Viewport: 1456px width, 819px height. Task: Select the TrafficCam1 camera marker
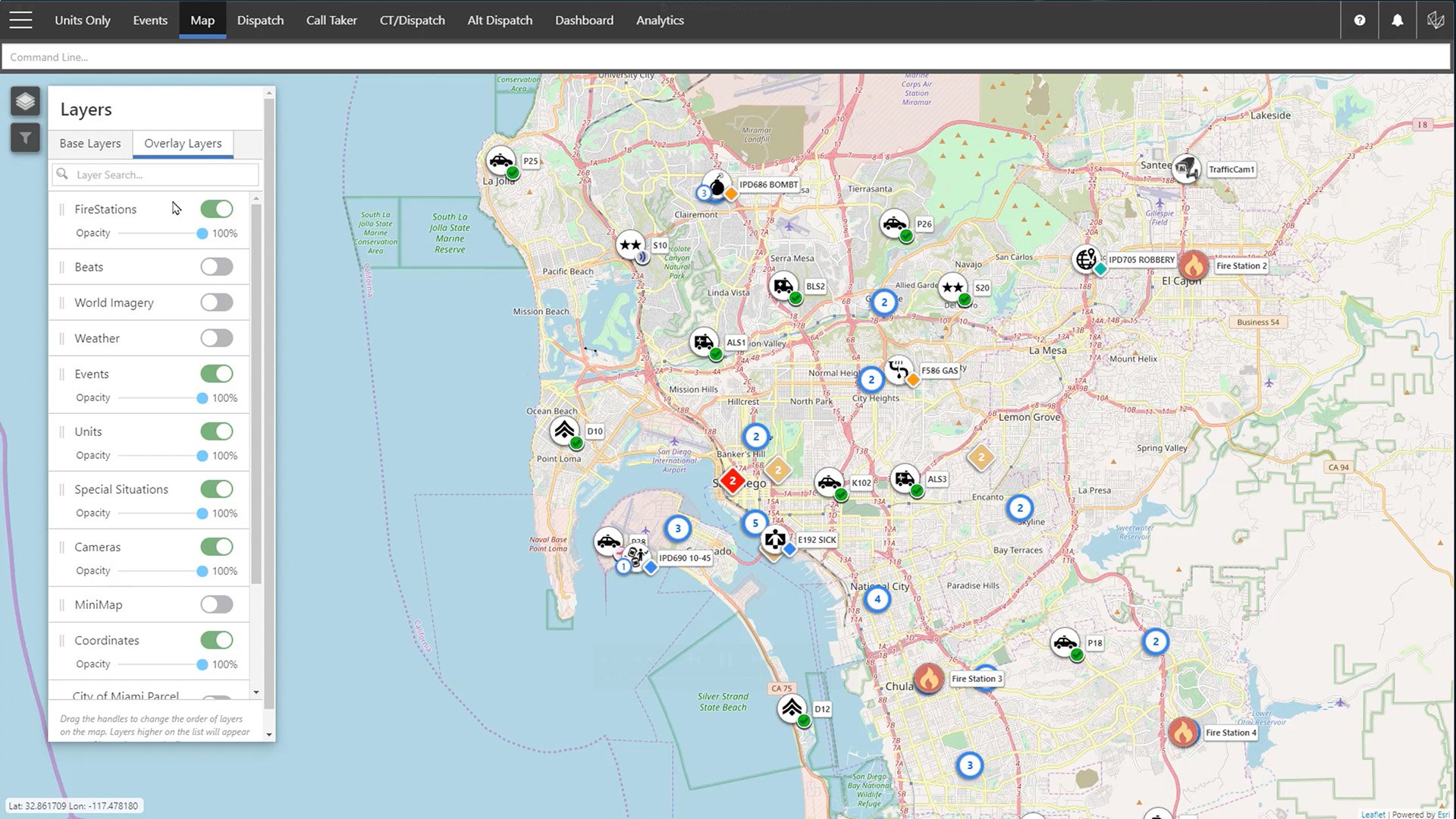(1186, 168)
